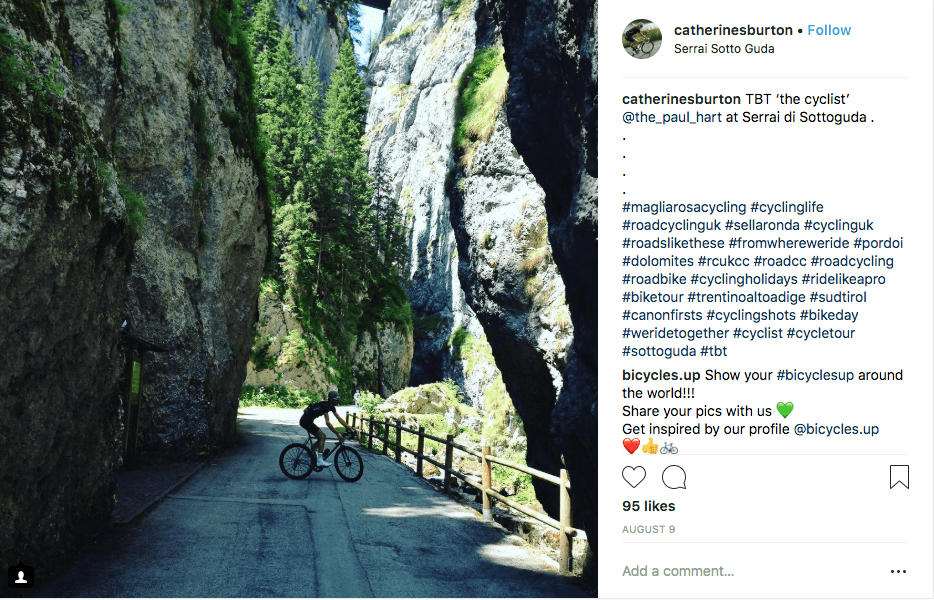Open the @the_paul_hart mention
The image size is (934, 600).
point(674,117)
